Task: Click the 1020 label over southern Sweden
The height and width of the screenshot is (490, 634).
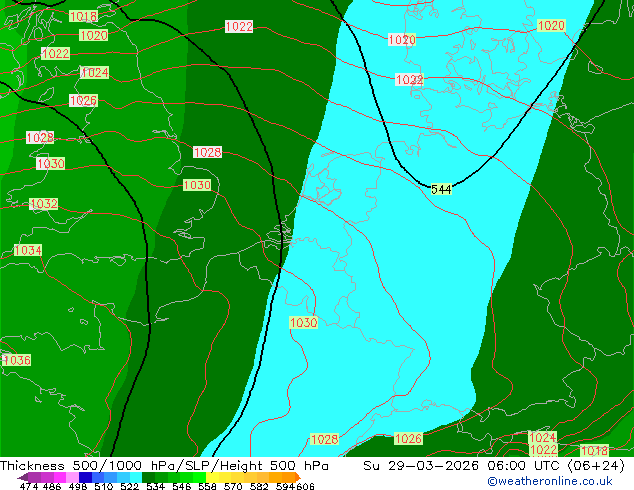Action: click(551, 25)
